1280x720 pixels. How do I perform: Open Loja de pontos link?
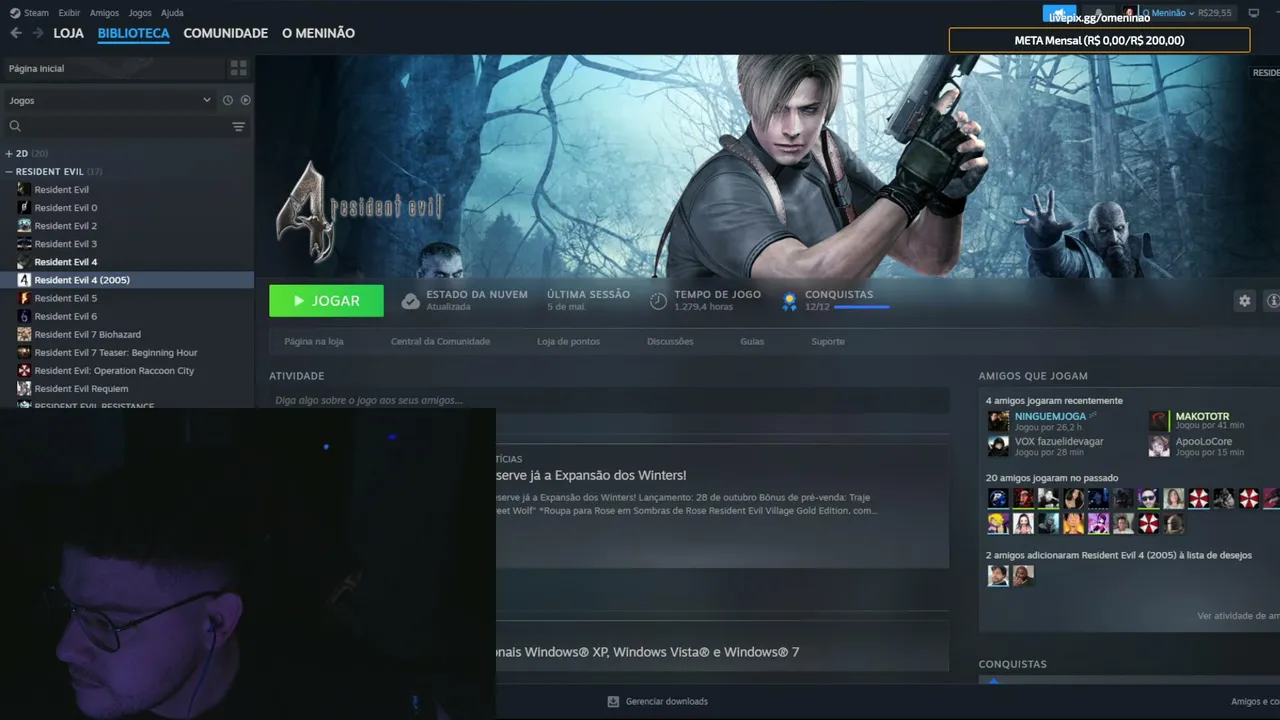(568, 341)
